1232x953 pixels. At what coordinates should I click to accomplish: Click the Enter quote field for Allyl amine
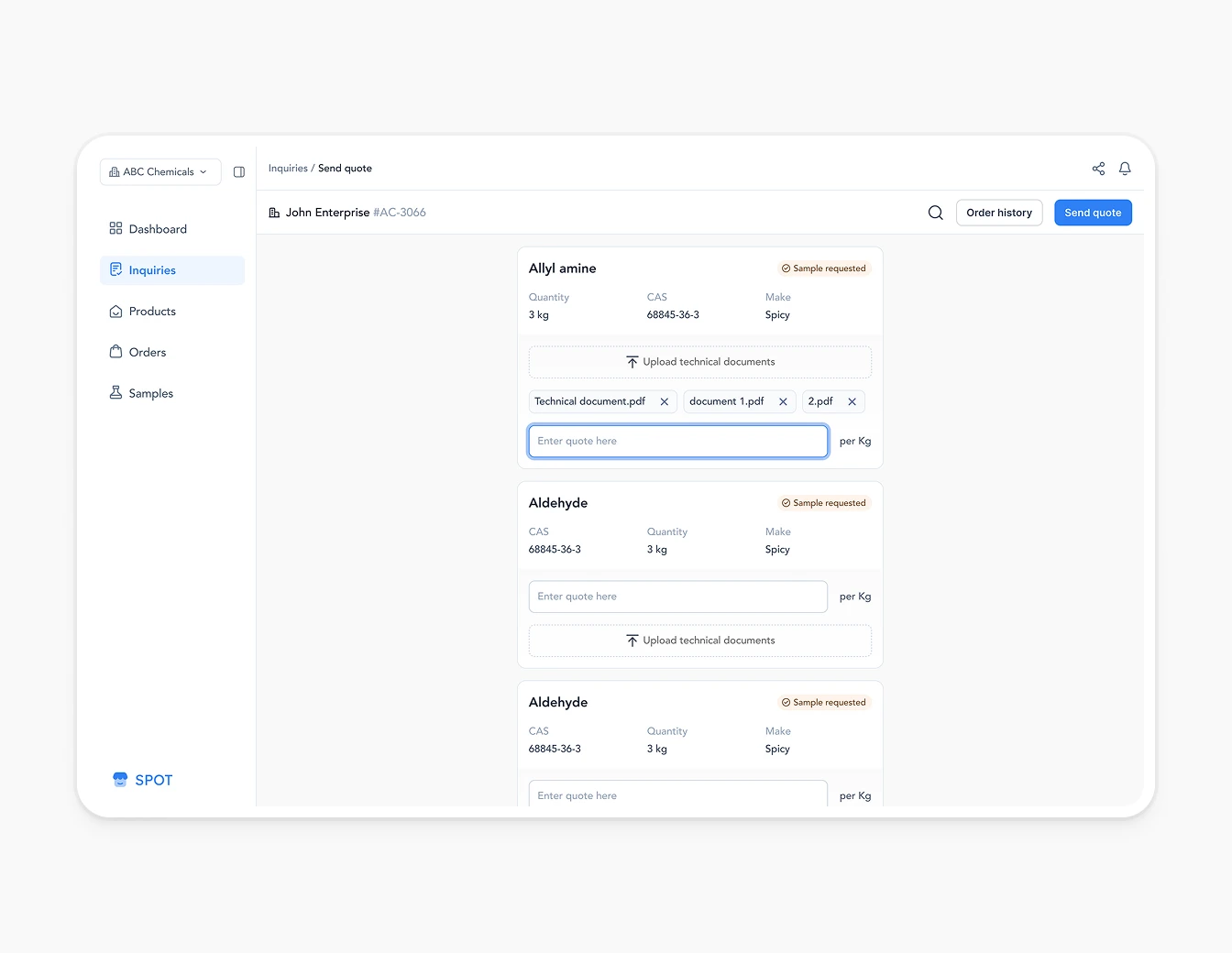coord(677,441)
